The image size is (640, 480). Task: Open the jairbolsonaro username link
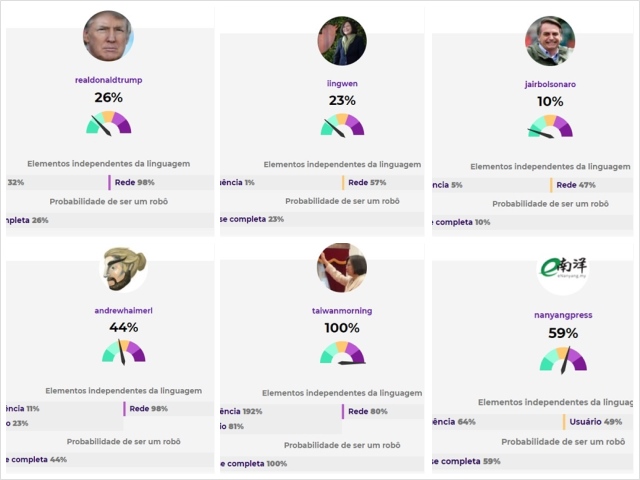(550, 84)
